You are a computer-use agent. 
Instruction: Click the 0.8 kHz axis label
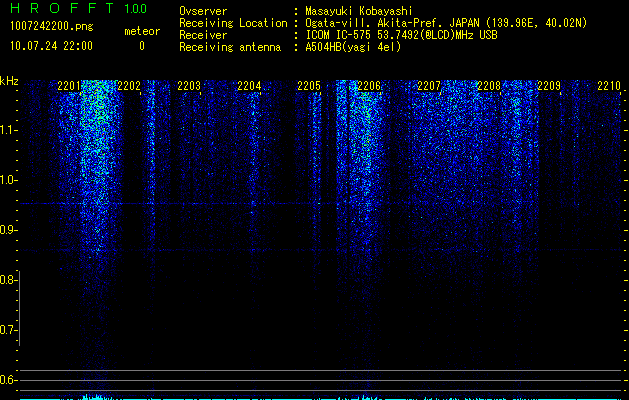8,280
